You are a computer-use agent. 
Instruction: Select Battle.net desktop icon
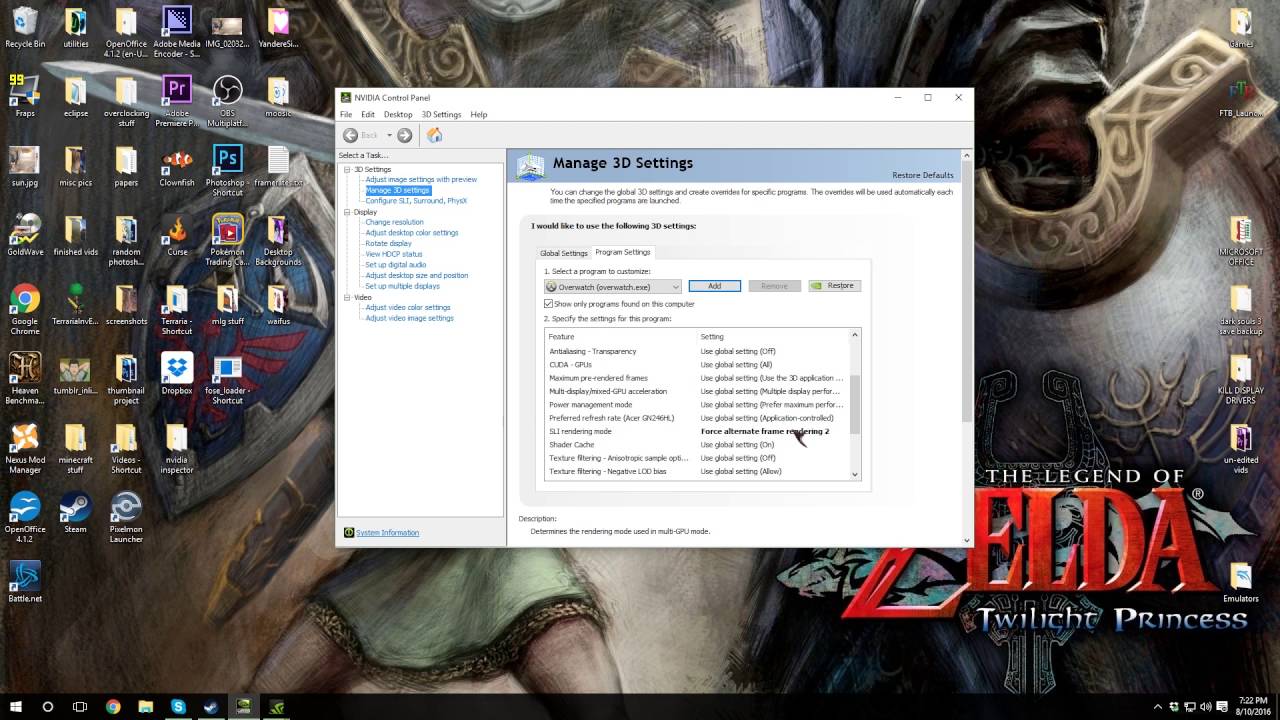pos(25,582)
